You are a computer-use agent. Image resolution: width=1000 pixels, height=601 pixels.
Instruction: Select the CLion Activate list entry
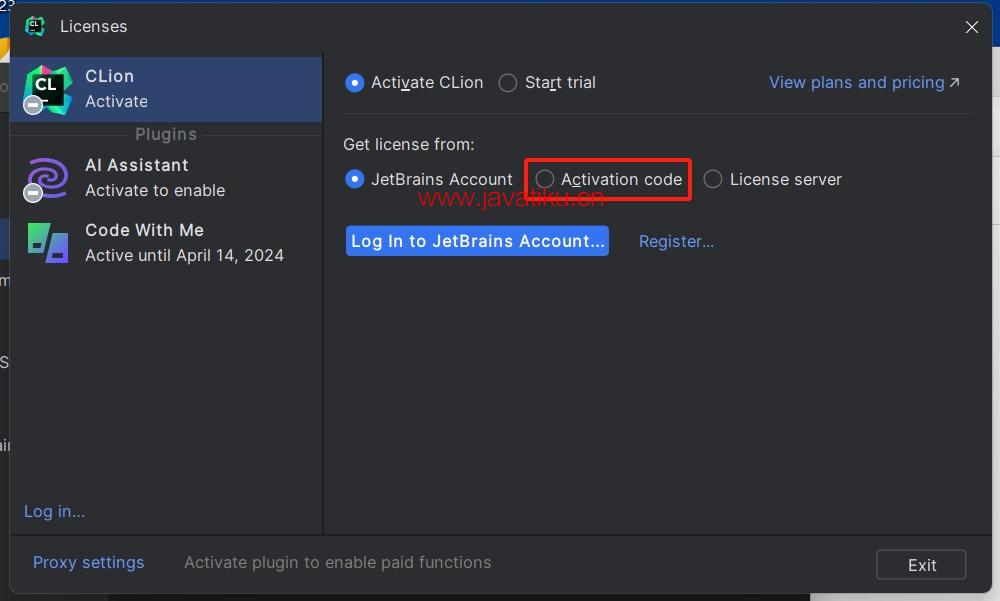[166, 89]
